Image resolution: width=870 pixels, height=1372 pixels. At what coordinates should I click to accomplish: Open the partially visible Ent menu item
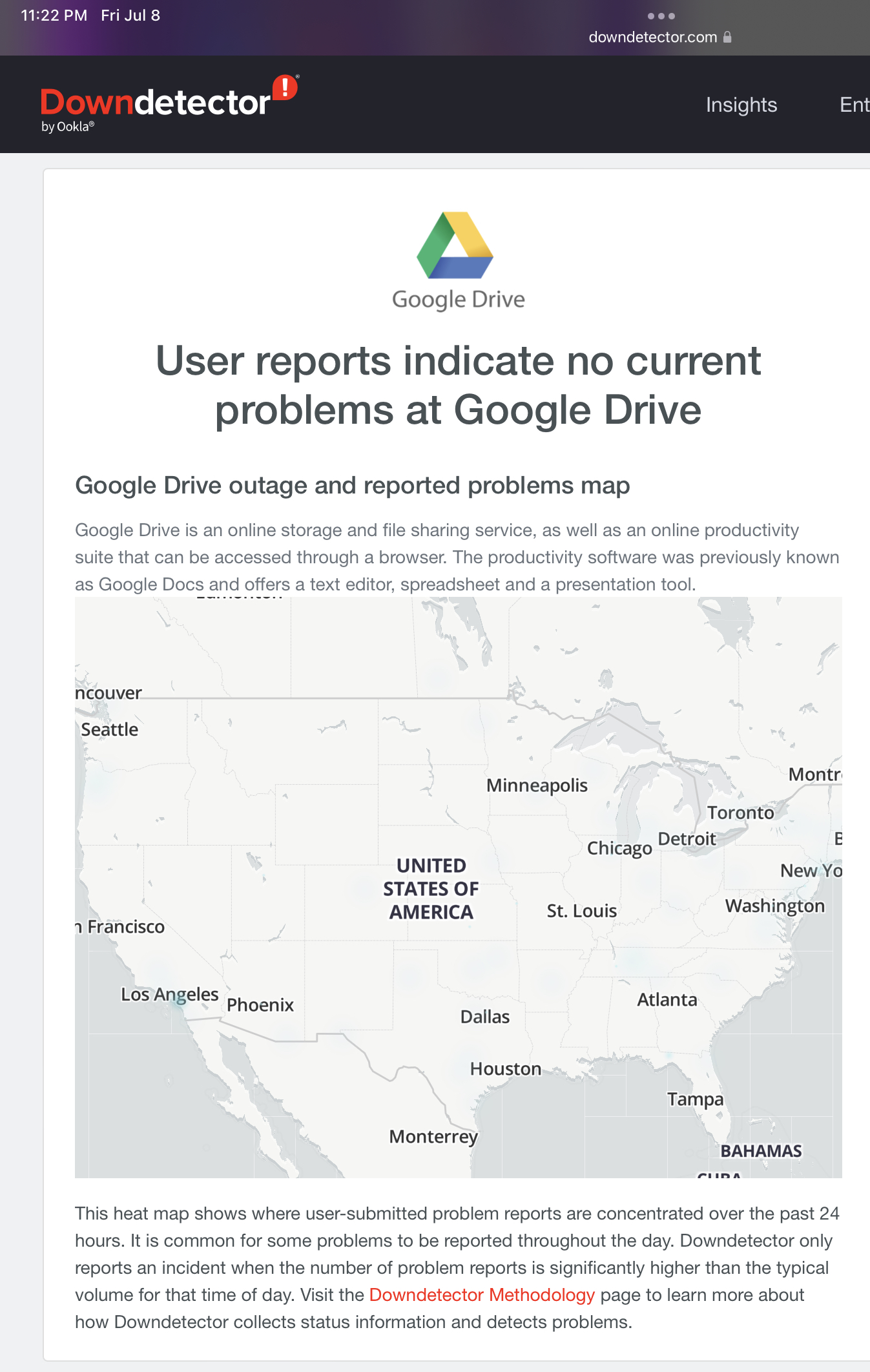coord(854,105)
